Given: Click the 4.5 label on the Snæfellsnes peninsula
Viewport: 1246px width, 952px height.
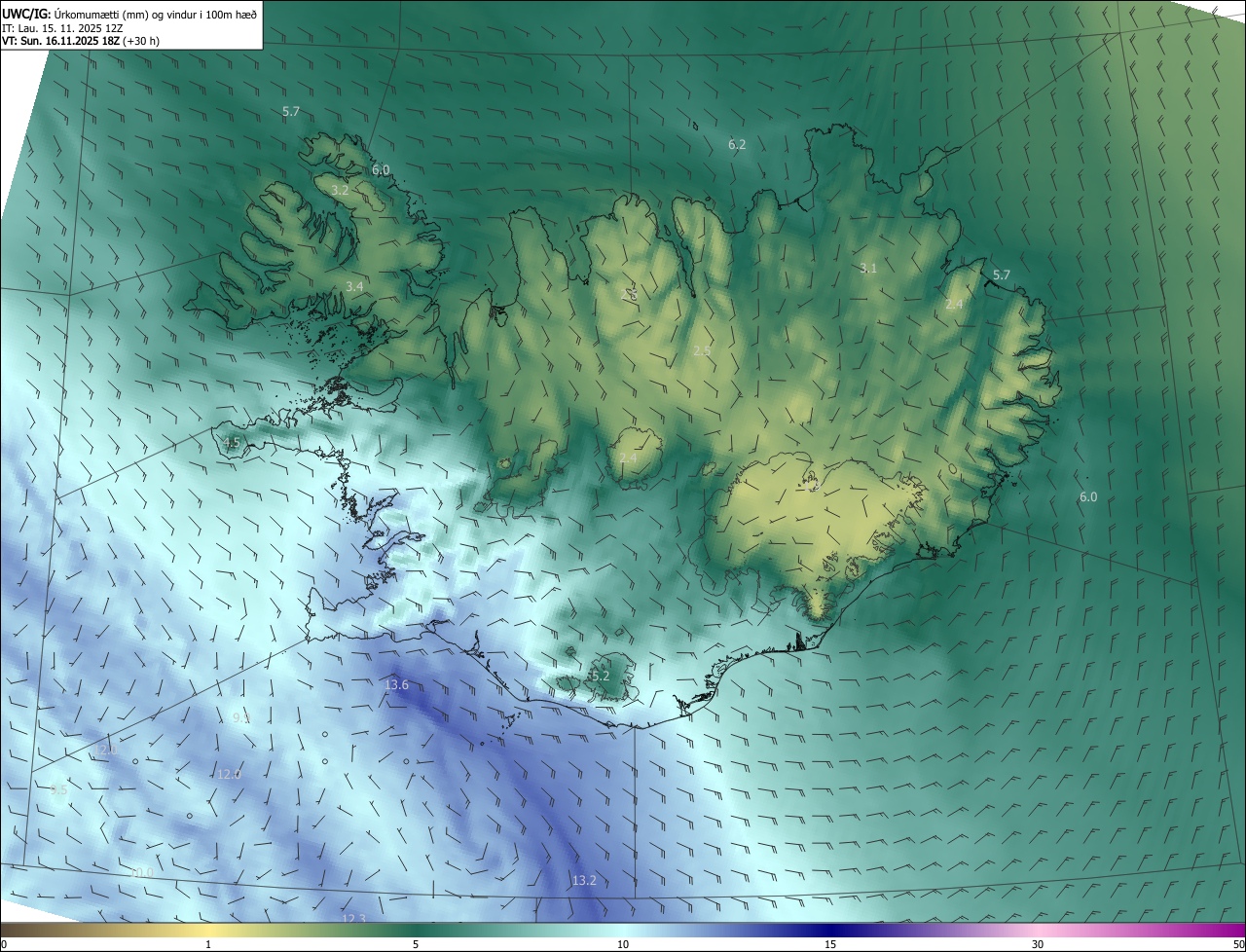Looking at the screenshot, I should click(231, 443).
